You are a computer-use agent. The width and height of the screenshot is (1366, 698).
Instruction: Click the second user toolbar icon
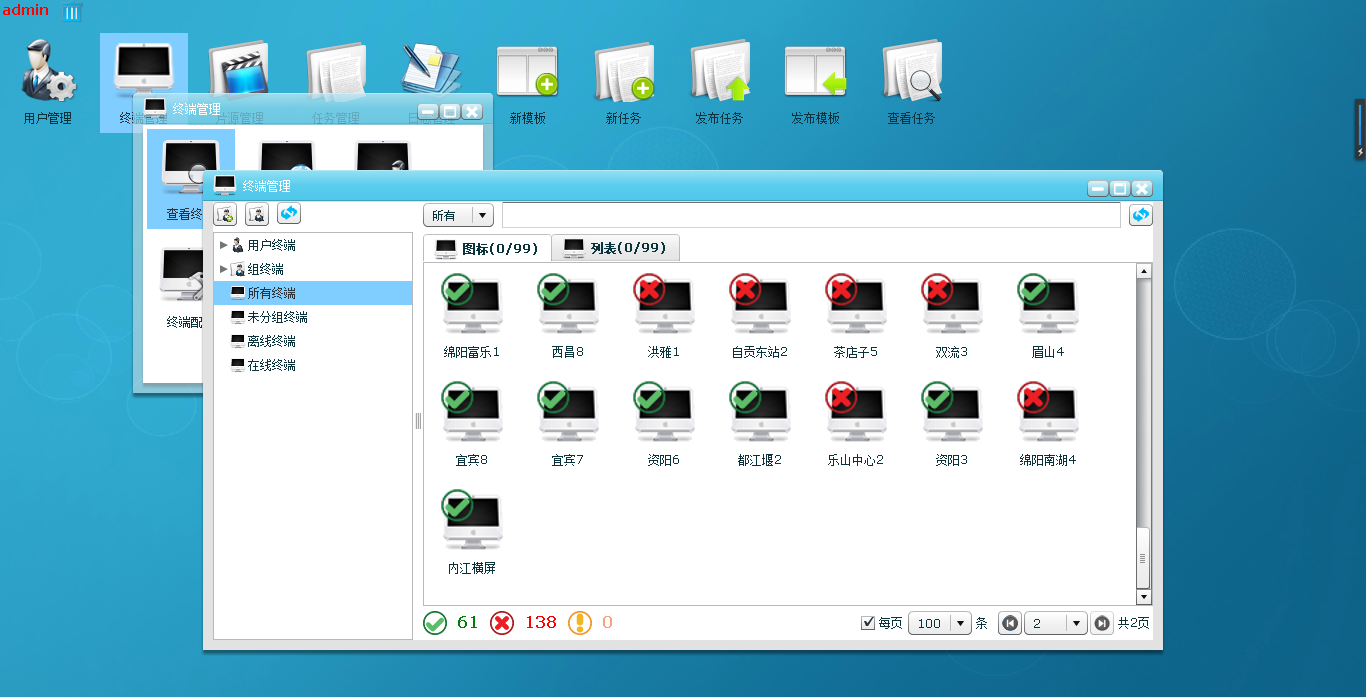[x=257, y=213]
